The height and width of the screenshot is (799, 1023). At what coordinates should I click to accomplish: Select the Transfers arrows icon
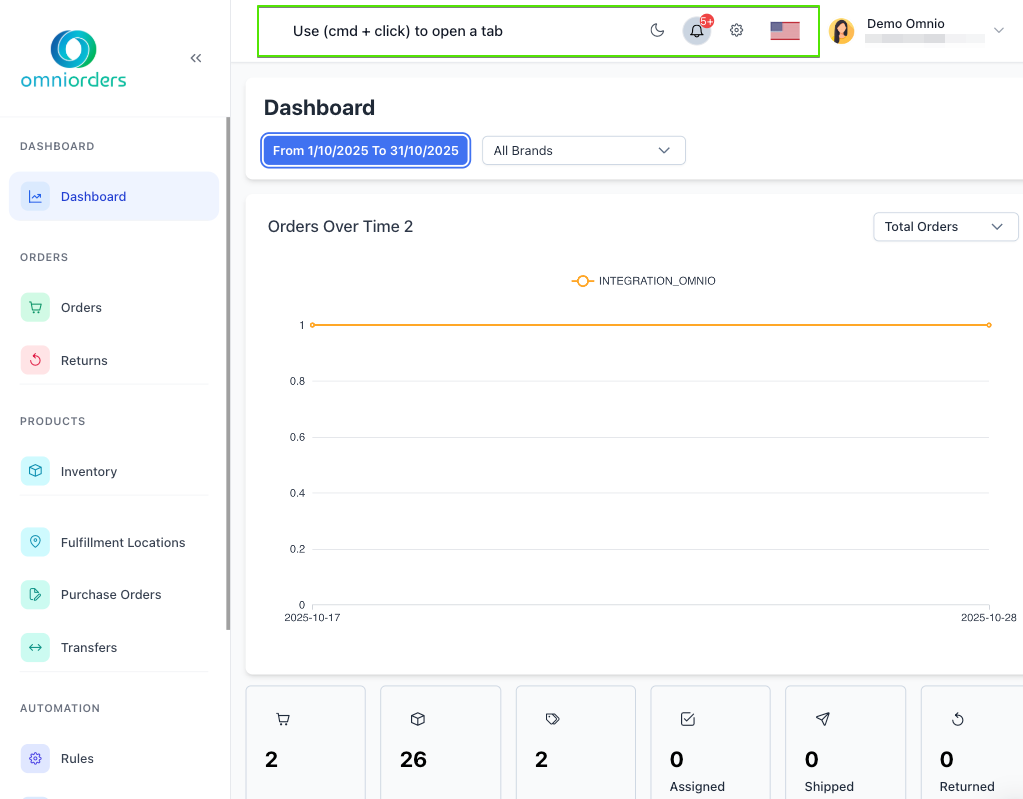[34, 647]
